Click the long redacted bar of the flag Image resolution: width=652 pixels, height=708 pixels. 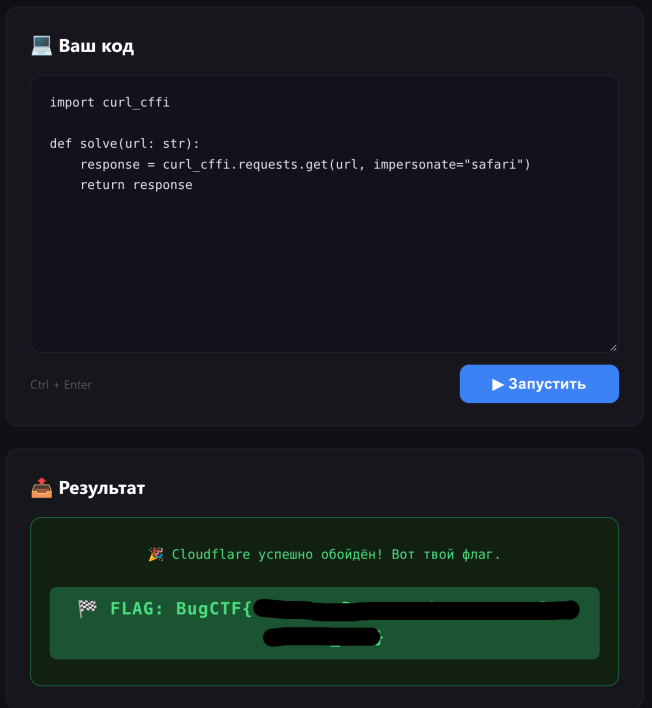point(416,610)
